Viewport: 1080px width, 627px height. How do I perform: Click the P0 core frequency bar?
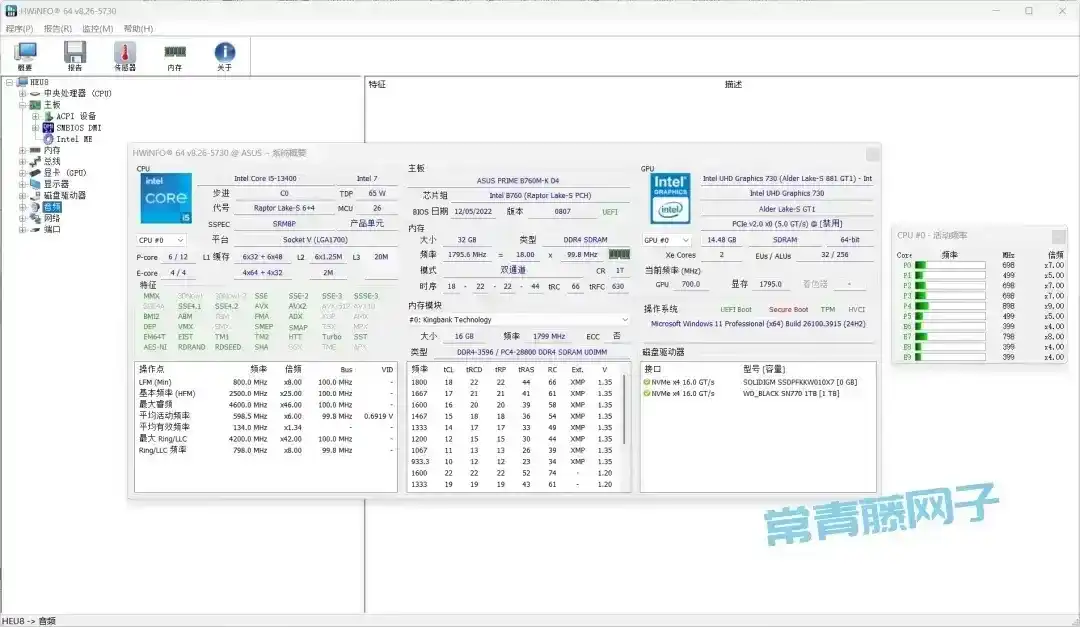950,265
